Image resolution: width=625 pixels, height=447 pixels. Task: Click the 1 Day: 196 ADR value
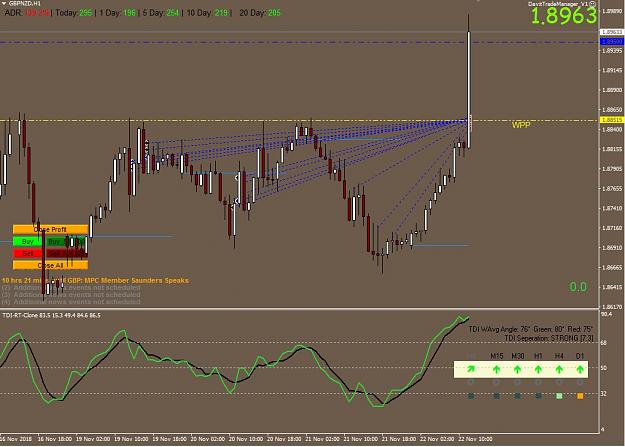coord(118,13)
